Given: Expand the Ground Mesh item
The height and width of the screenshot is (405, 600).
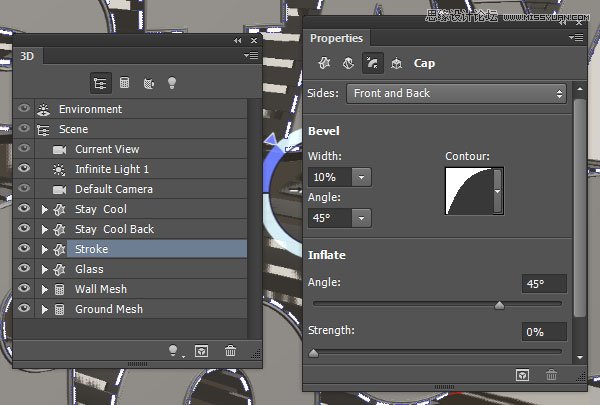Looking at the screenshot, I should click(45, 309).
